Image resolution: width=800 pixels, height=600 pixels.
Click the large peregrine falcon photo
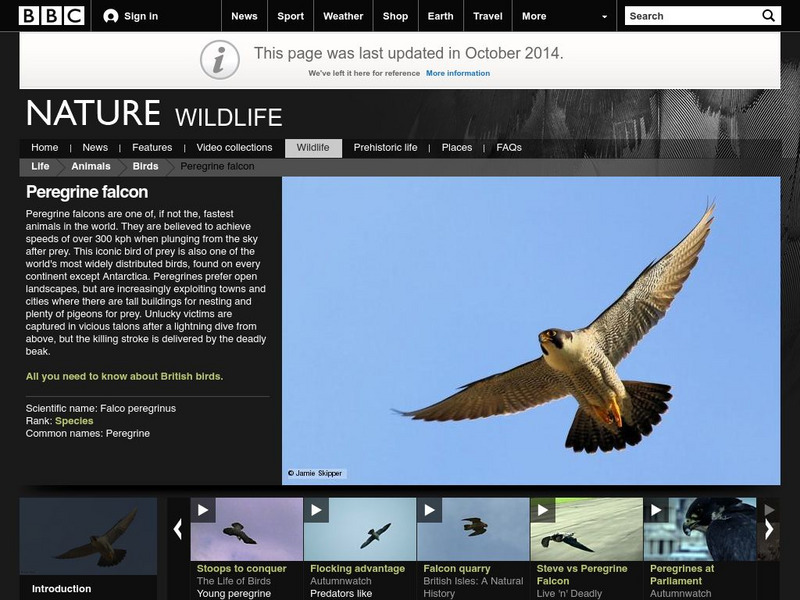(x=531, y=331)
